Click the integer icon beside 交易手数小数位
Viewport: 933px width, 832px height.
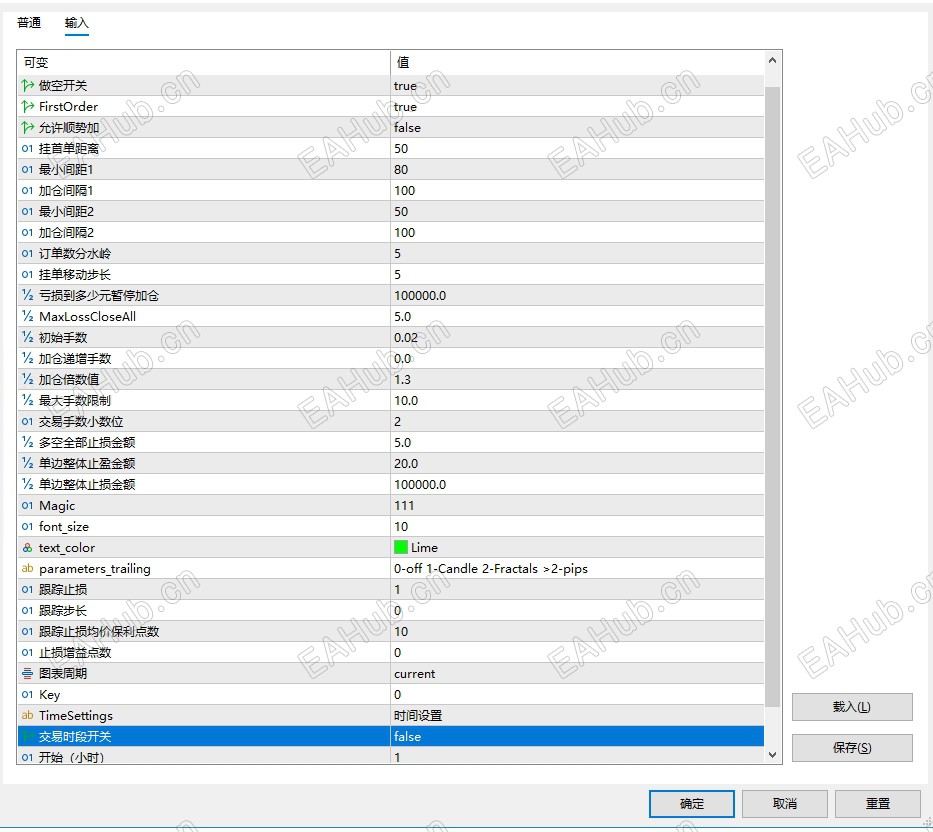click(27, 421)
